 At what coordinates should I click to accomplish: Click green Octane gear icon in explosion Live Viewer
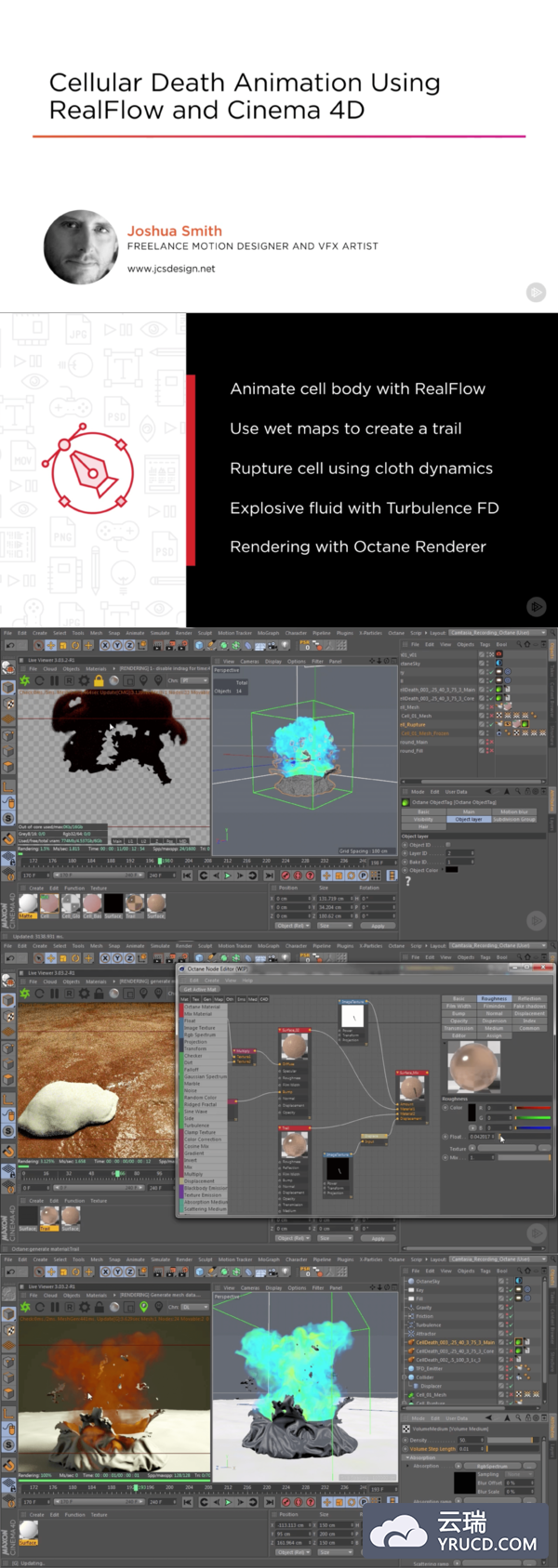[x=24, y=1307]
